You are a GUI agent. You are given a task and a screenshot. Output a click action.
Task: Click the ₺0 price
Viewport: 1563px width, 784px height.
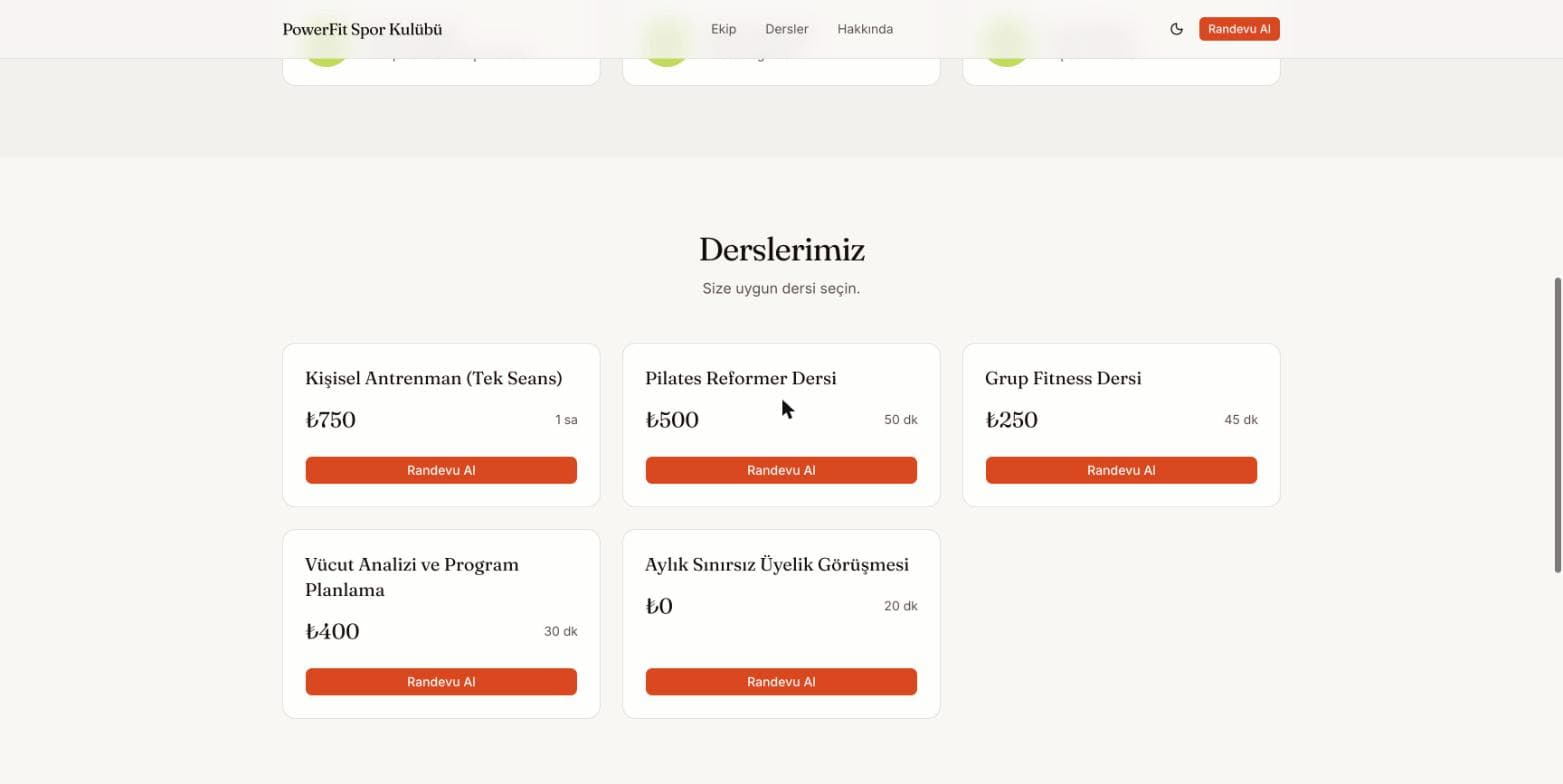click(x=659, y=606)
